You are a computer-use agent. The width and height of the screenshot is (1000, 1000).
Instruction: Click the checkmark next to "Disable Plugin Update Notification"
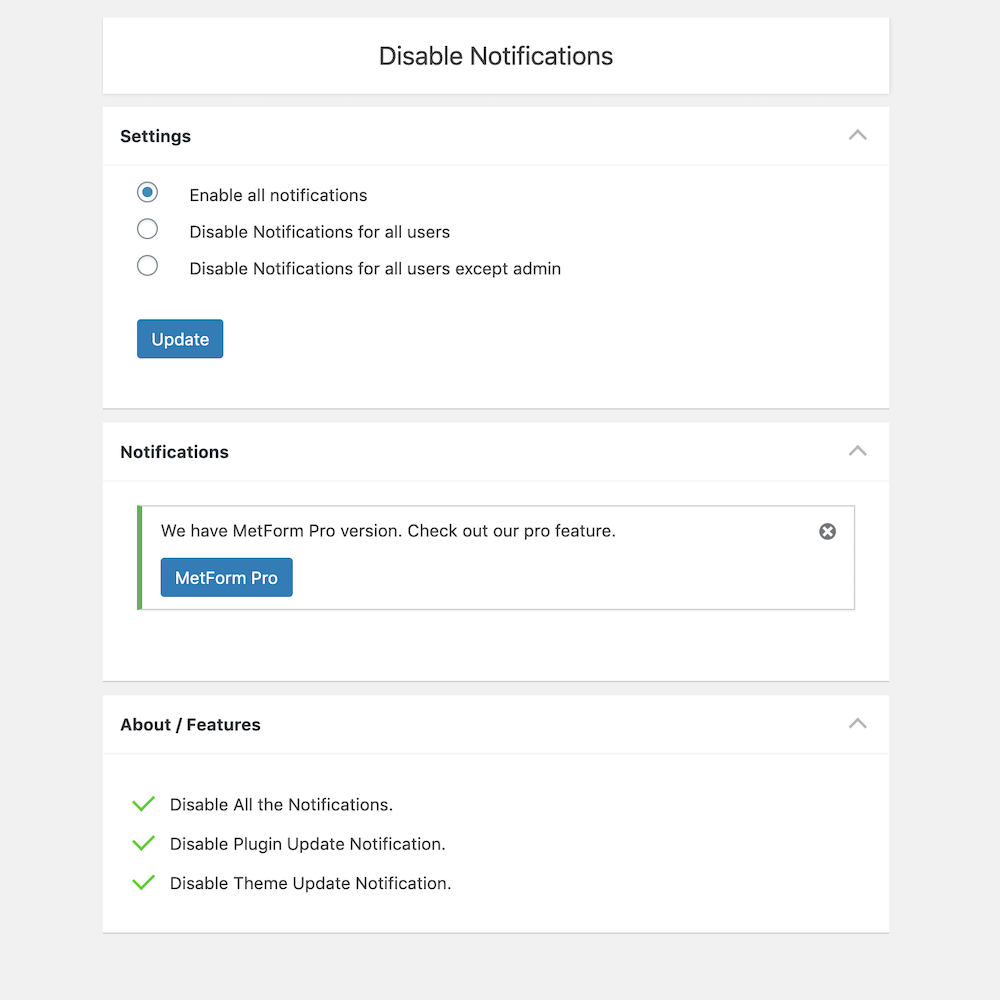[143, 842]
